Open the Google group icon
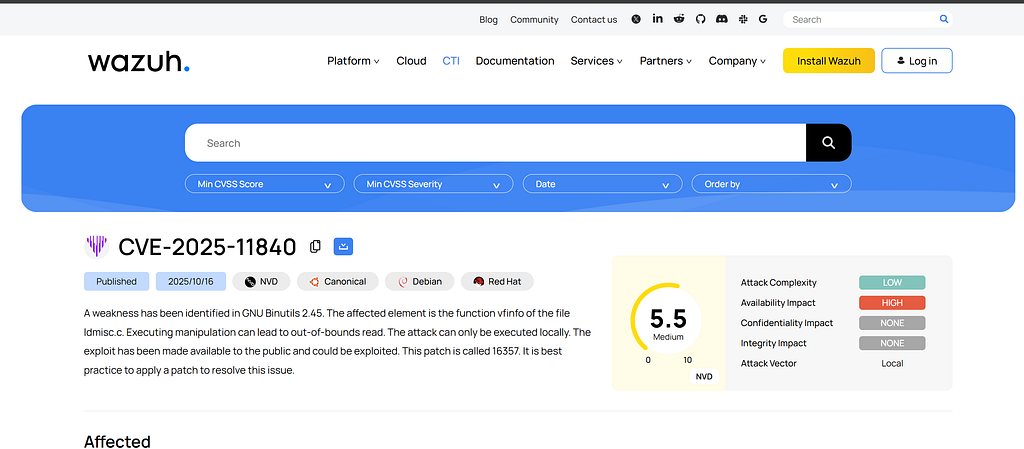The image size is (1024, 449). 763,20
